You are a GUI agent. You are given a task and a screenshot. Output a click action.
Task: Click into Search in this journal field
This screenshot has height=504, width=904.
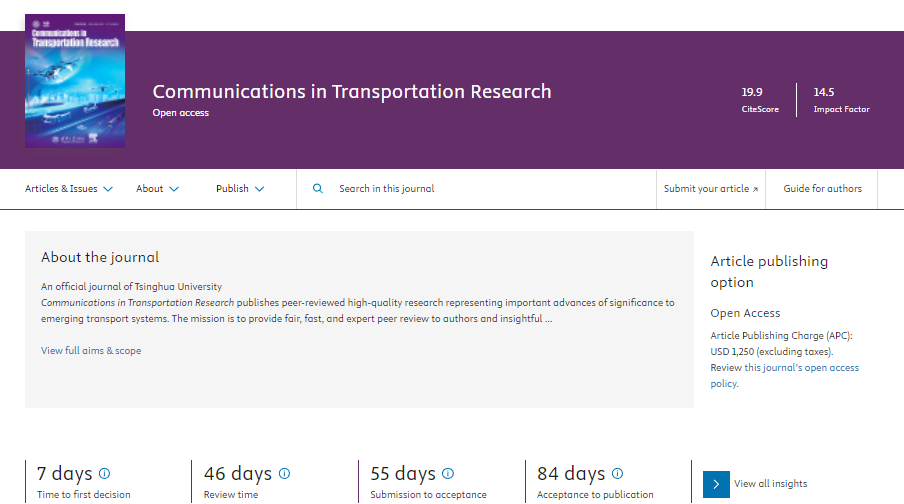pos(476,189)
